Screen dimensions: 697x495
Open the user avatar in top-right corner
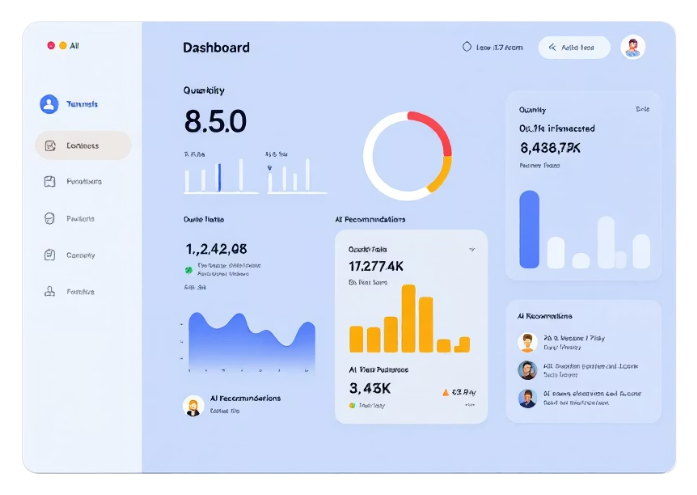(x=632, y=47)
